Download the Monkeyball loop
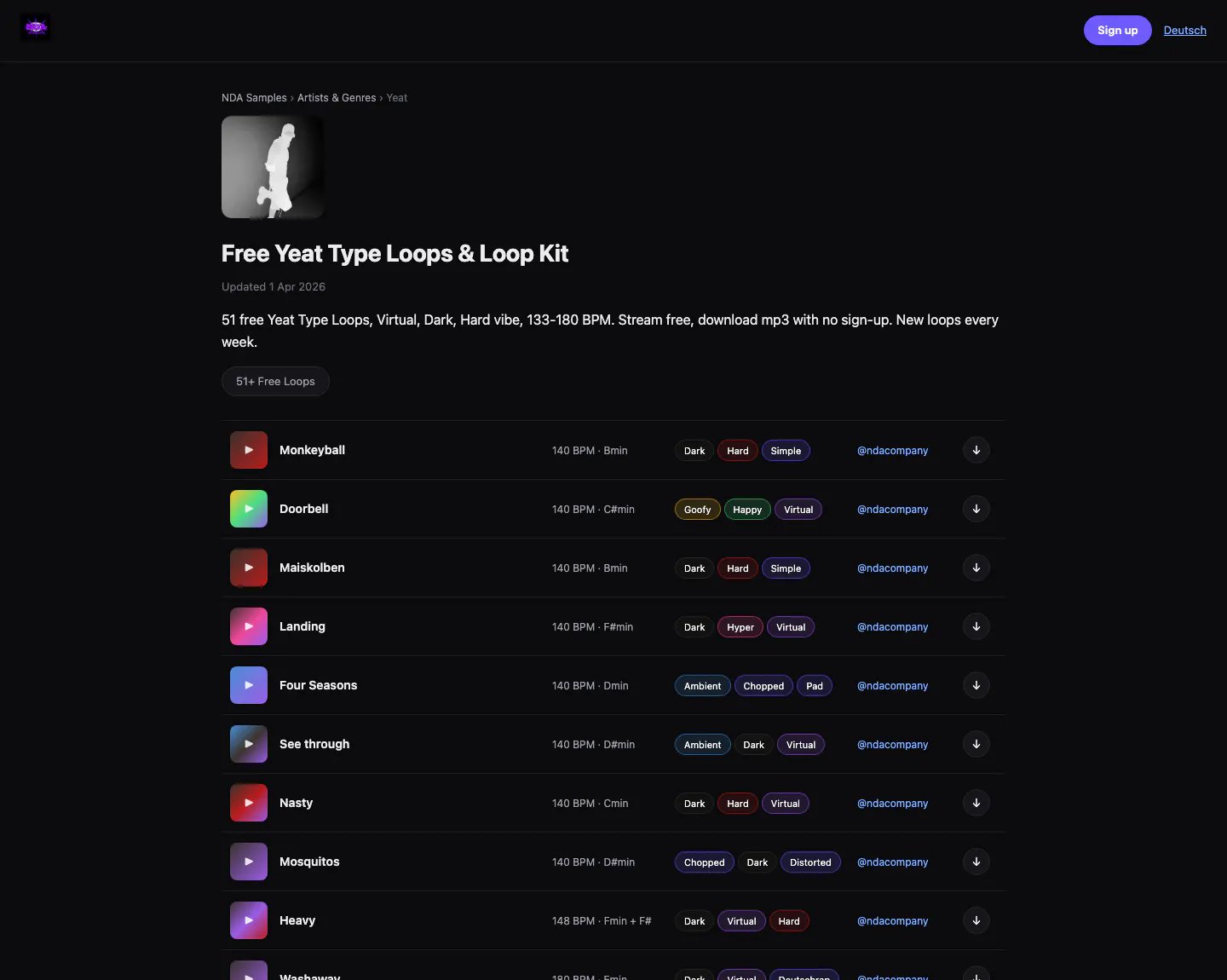Image resolution: width=1227 pixels, height=980 pixels. pos(976,450)
